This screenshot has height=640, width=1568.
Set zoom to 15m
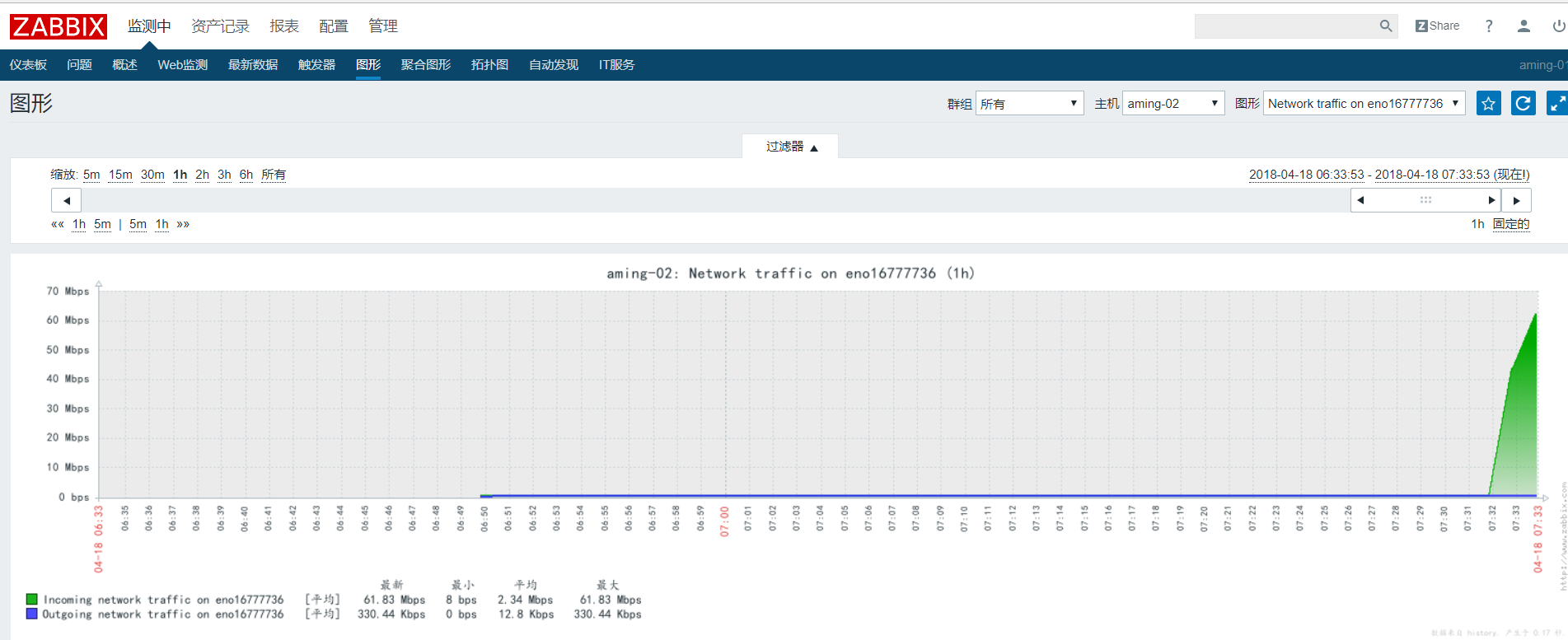point(120,175)
